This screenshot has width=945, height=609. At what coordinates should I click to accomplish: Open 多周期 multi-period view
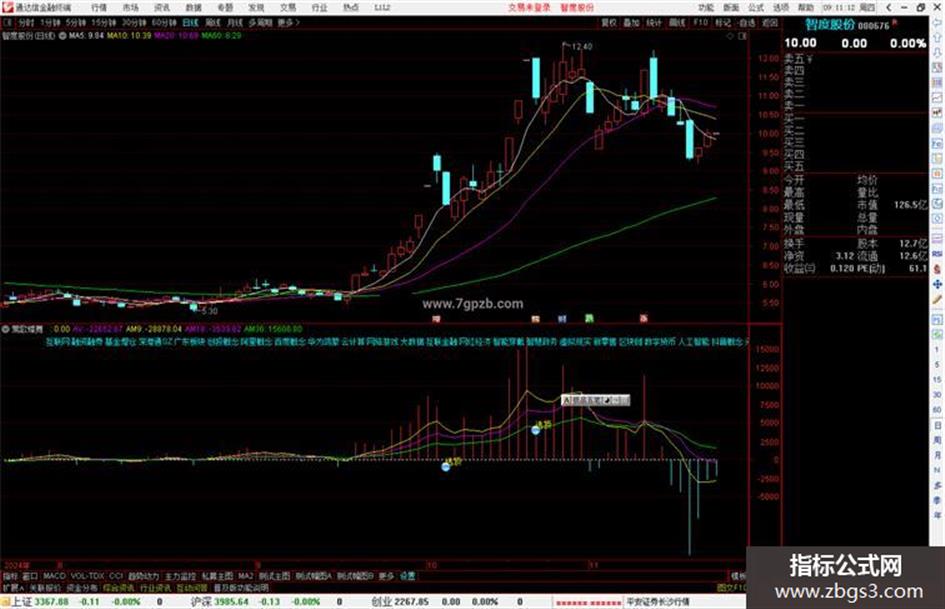pos(260,22)
